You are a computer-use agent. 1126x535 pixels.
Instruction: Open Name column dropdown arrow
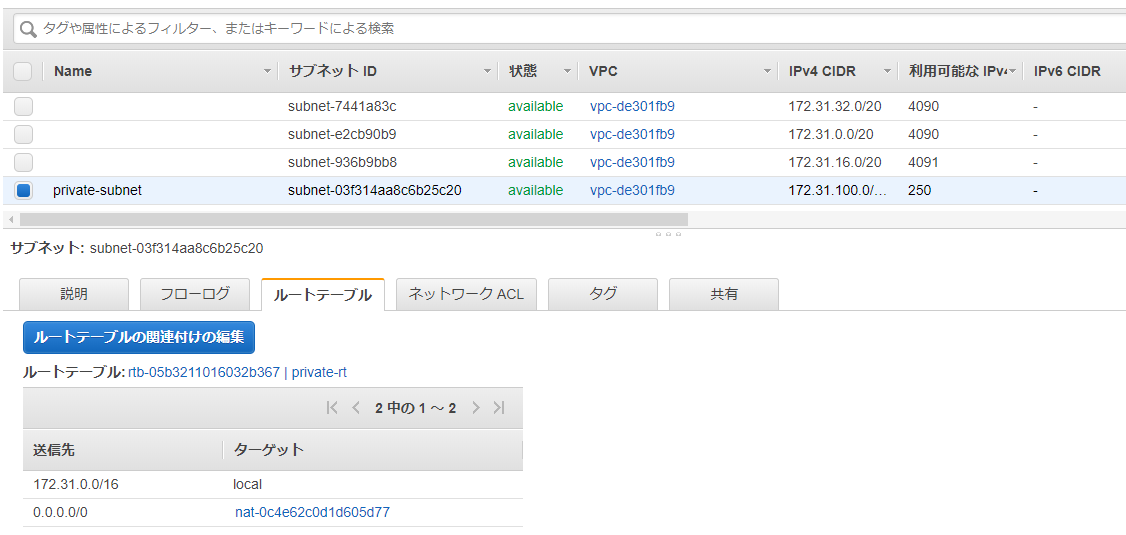(x=267, y=72)
